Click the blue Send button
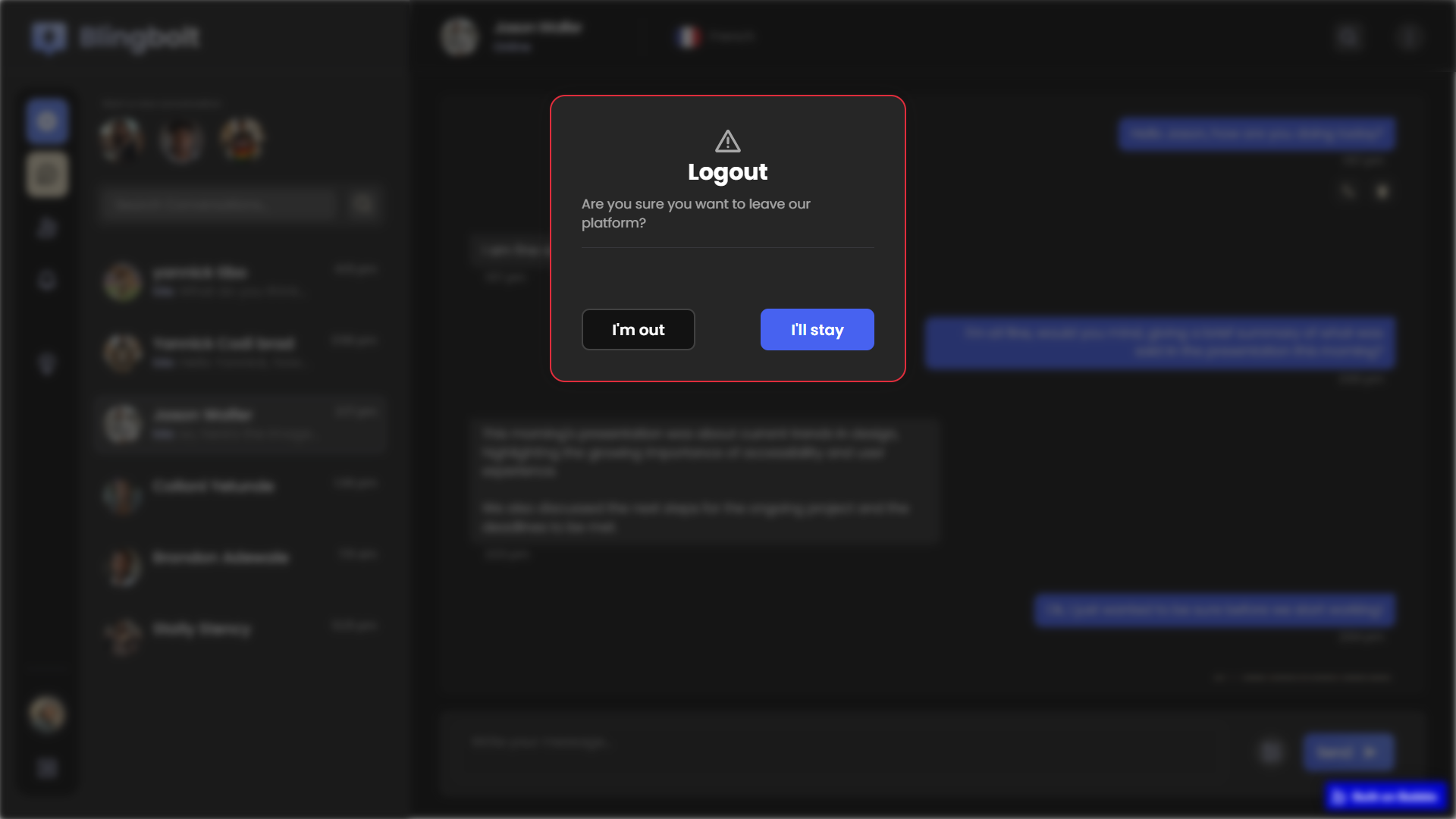Viewport: 1456px width, 819px height. tap(1348, 752)
